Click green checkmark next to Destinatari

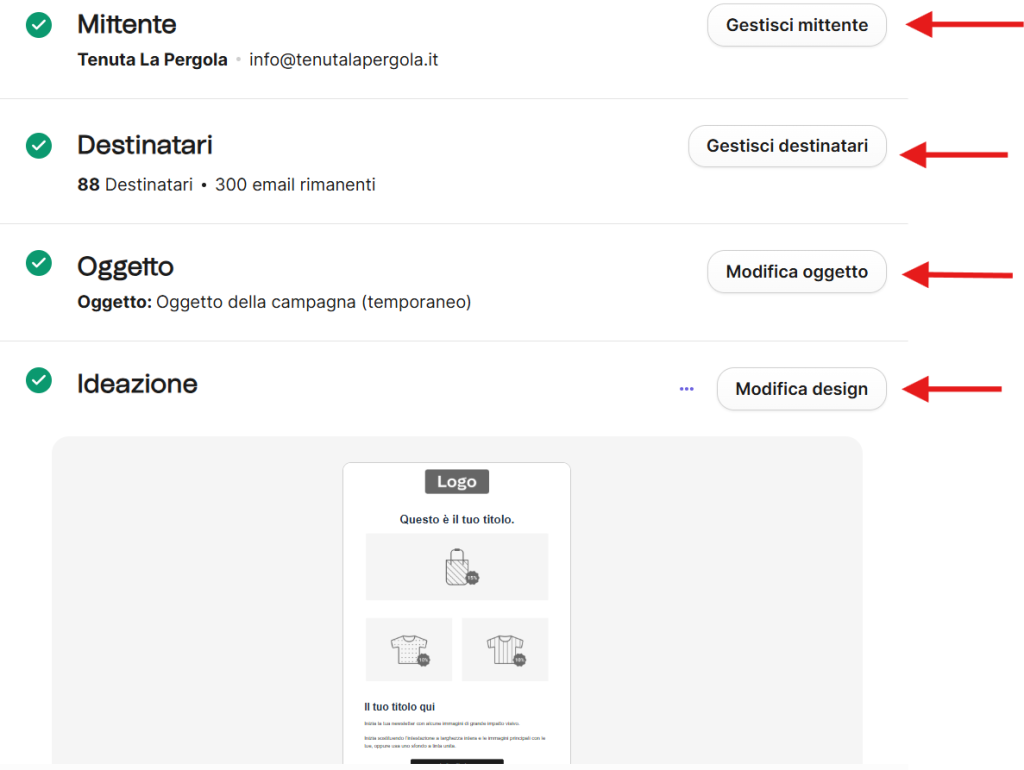pos(39,146)
